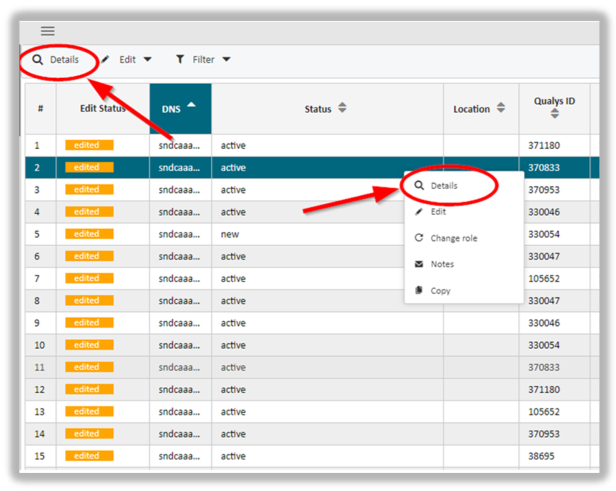Click the Details magnifier icon in toolbar
The image size is (616, 491).
(38, 60)
